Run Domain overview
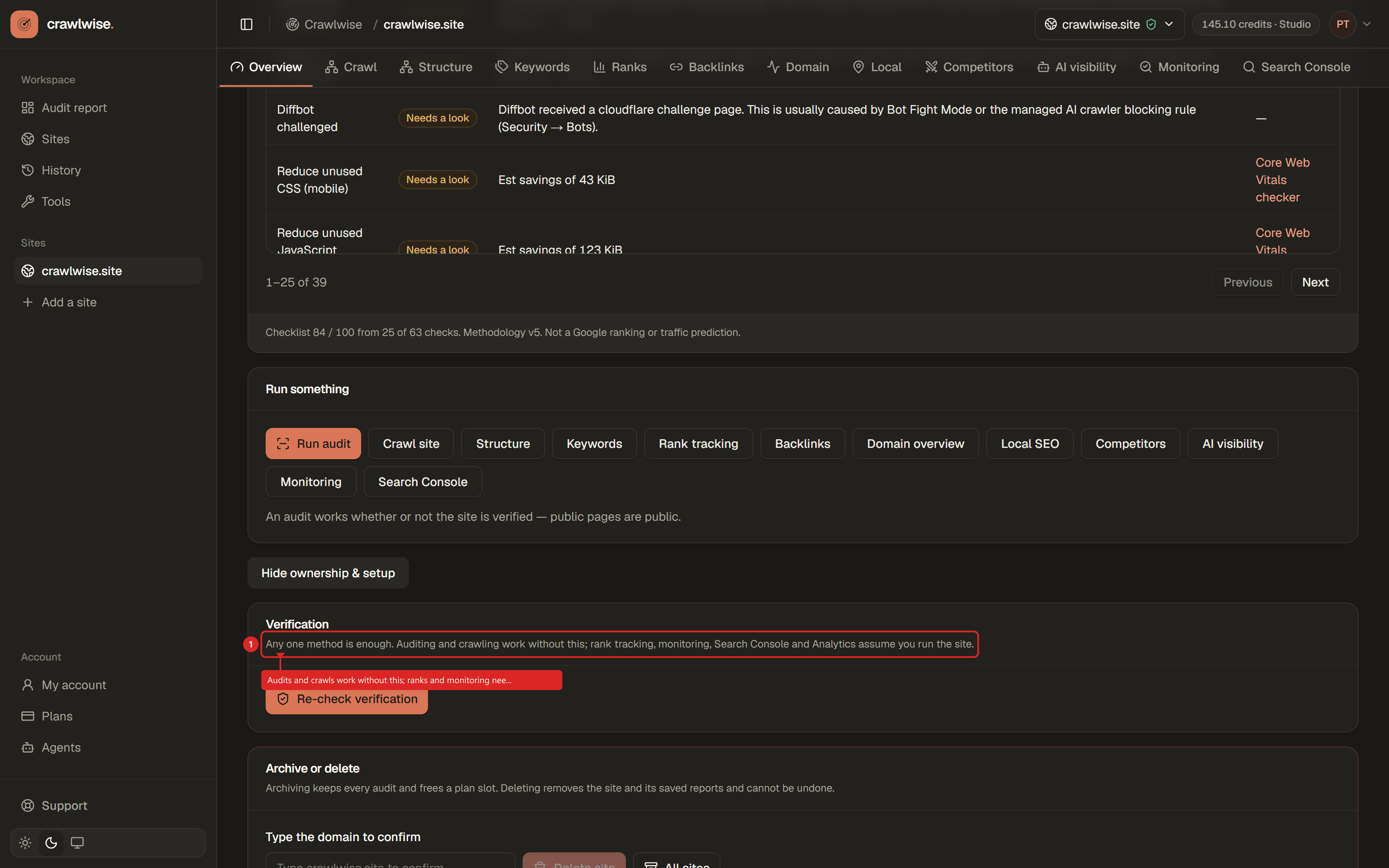Screen dimensions: 1389x868 [915, 444]
